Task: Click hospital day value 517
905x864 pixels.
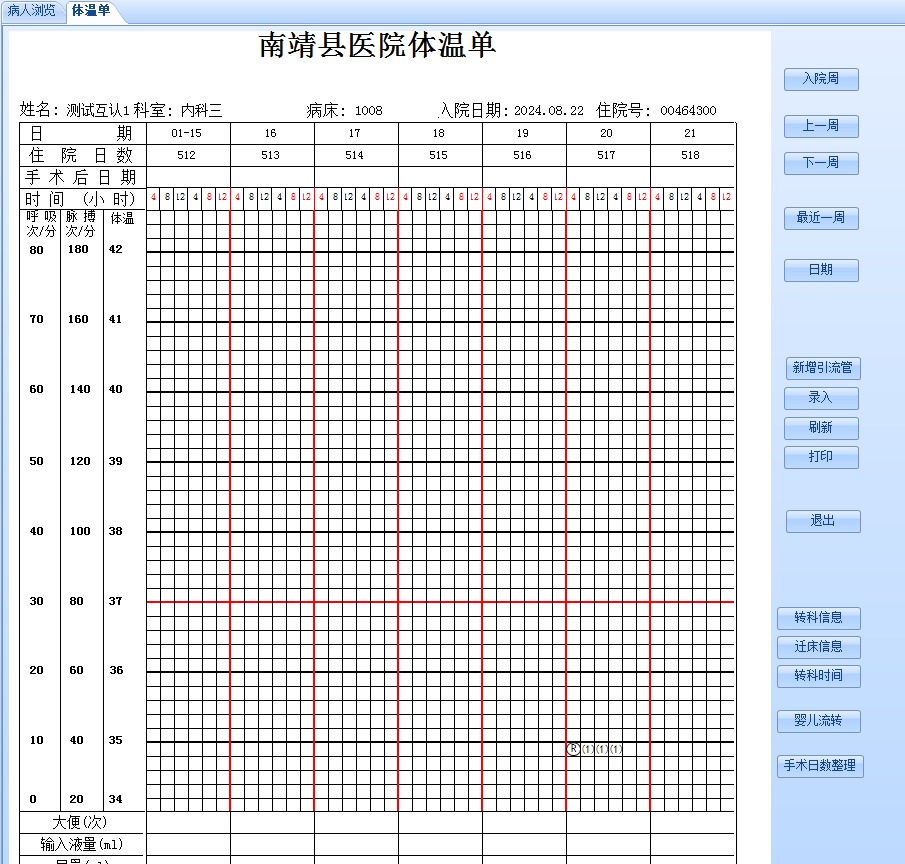Action: [x=607, y=155]
